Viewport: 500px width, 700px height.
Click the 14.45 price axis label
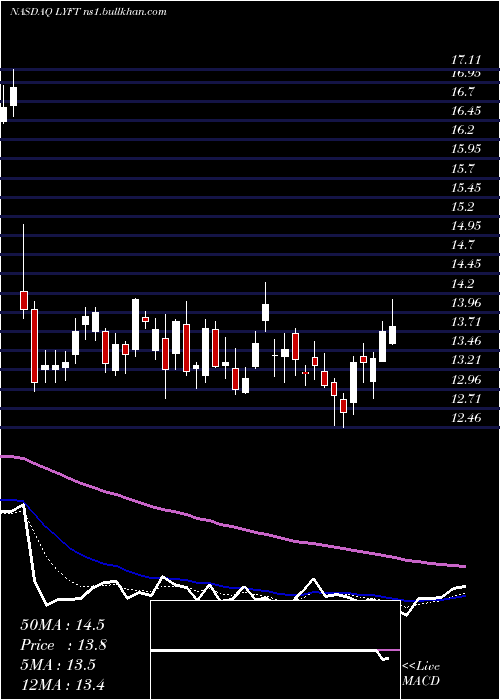pyautogui.click(x=466, y=264)
